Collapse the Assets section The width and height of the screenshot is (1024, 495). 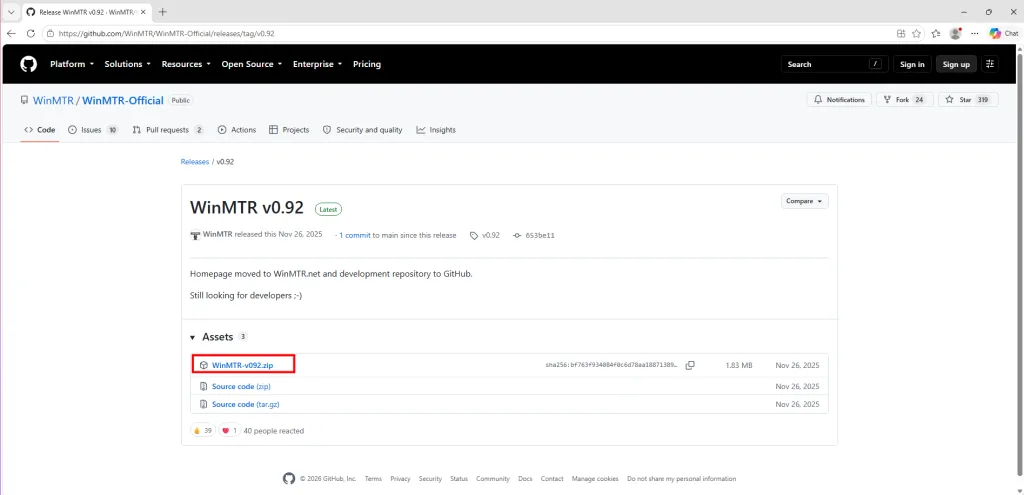(193, 338)
